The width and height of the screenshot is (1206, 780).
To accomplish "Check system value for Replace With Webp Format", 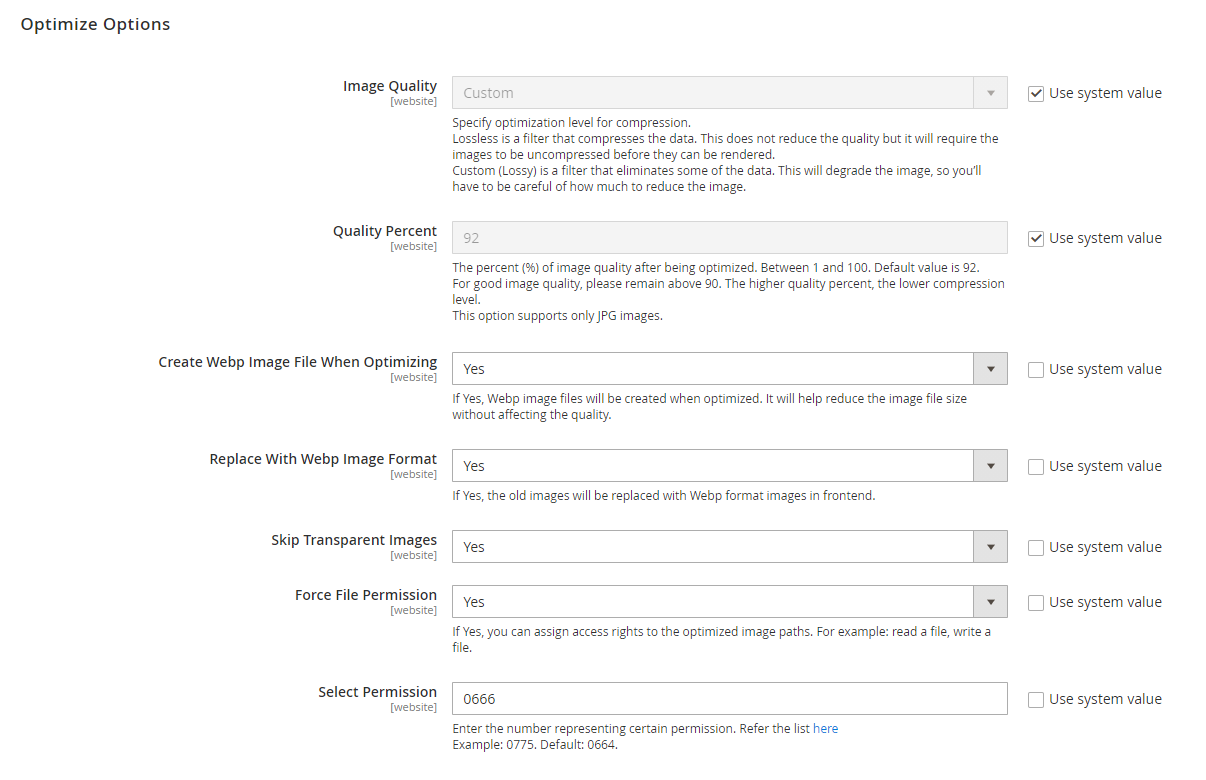I will pyautogui.click(x=1036, y=466).
